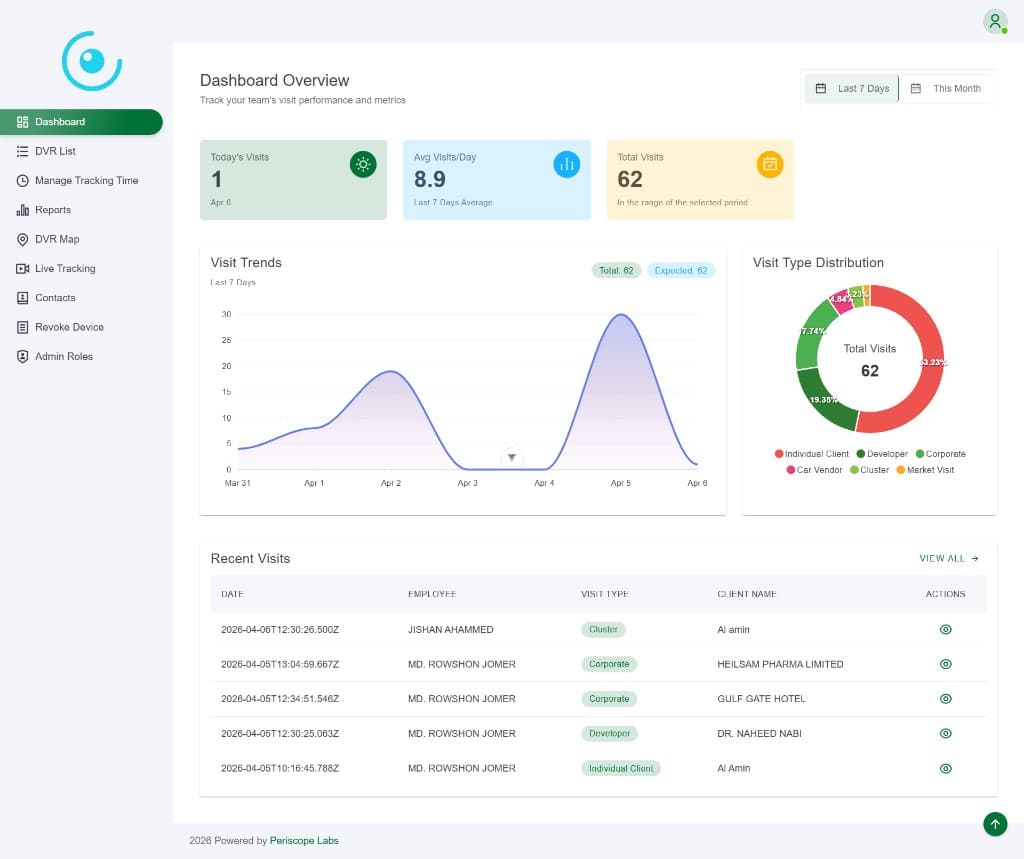
Task: Open the Periscope Labs footer link
Action: click(x=304, y=840)
